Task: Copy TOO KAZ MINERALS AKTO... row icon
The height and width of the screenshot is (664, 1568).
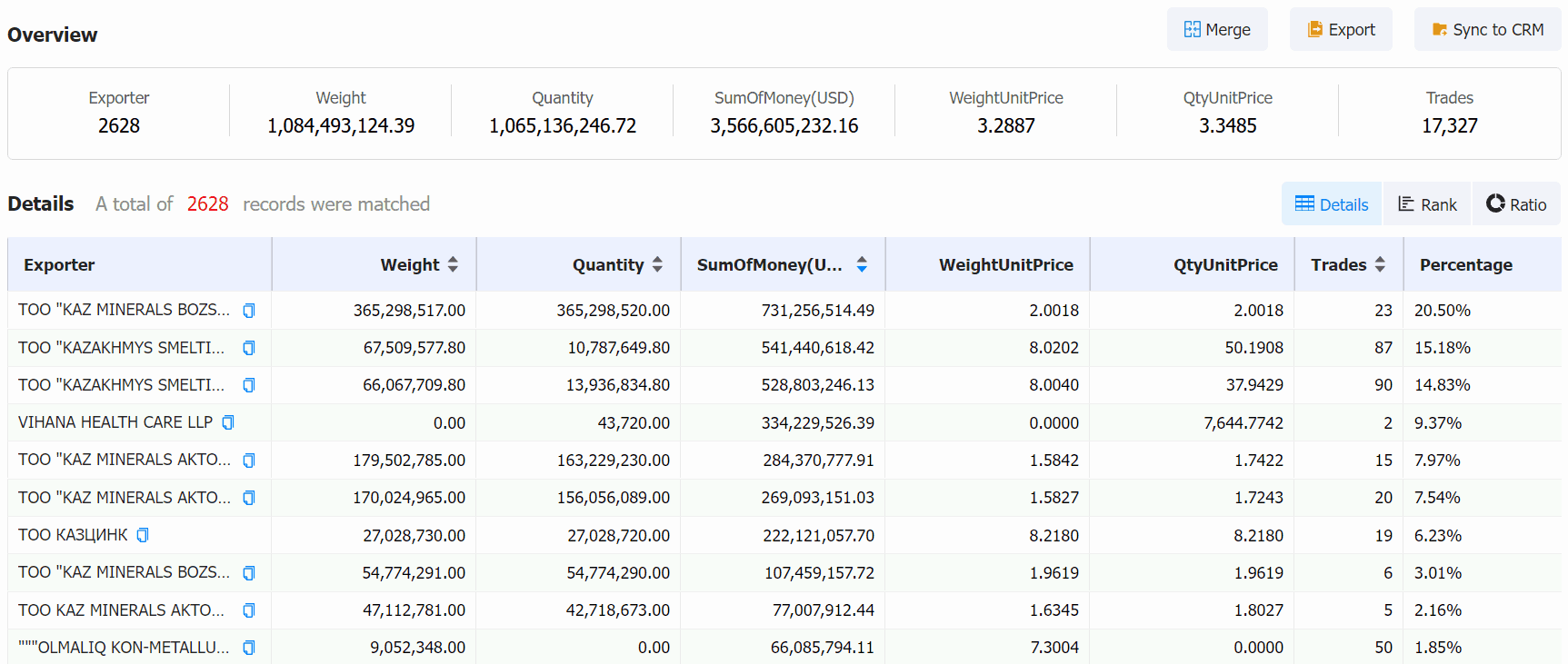Action: coord(249,610)
